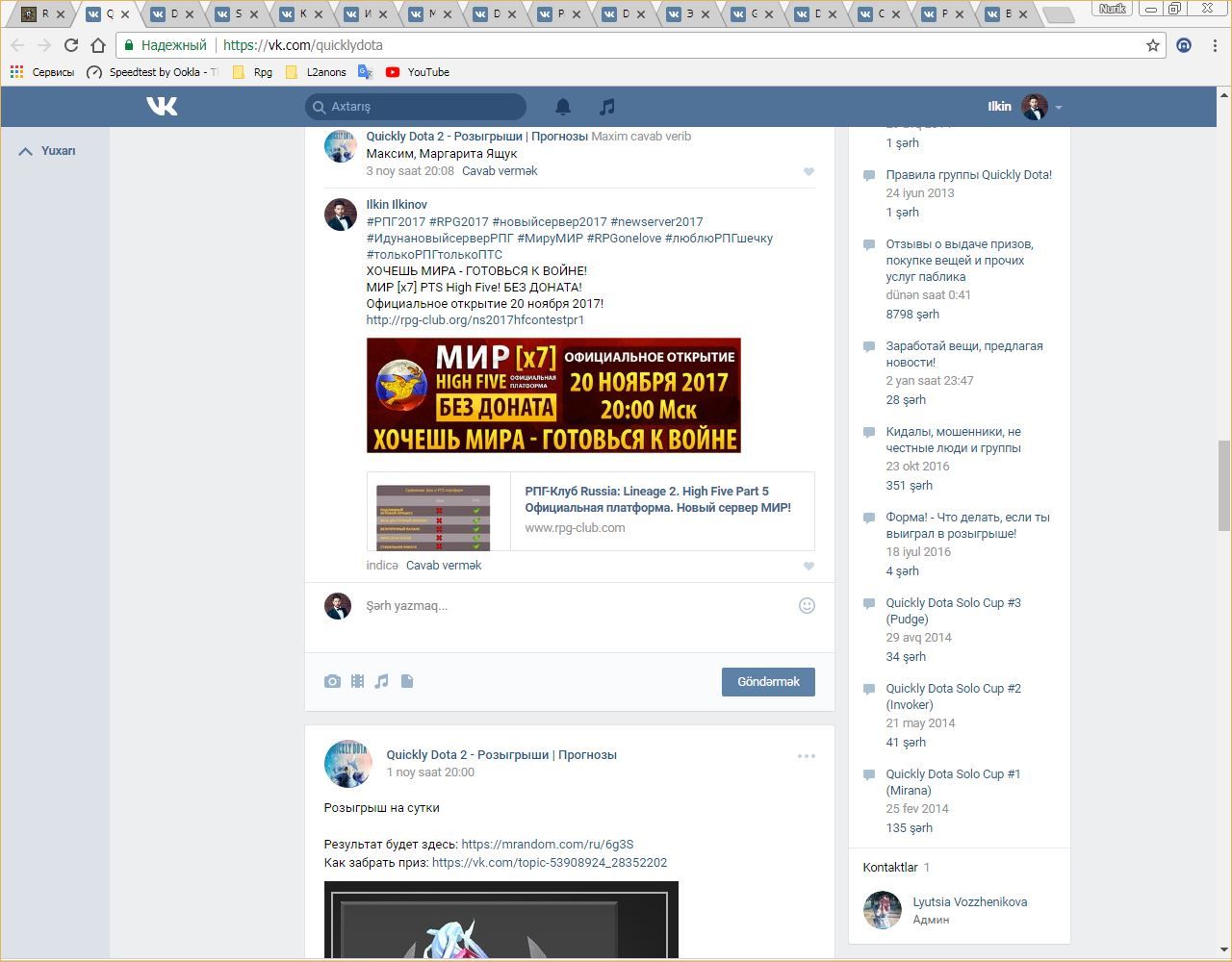Open 'Quickly Dota Solo Cup #3 (Pudge)' topic
The image size is (1232, 962).
953,611
